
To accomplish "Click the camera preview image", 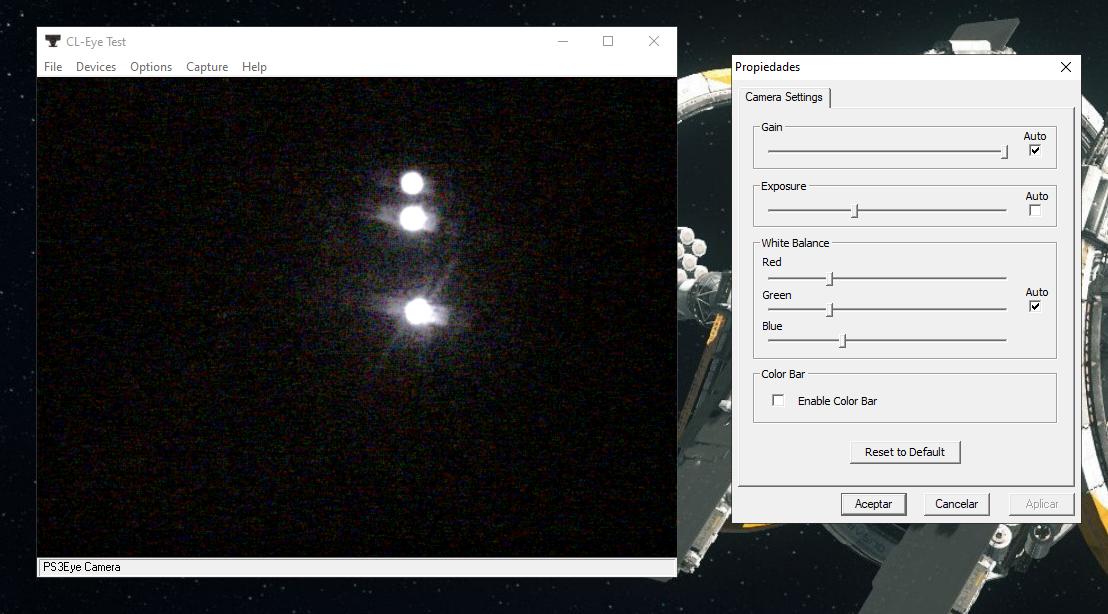I will tap(357, 317).
